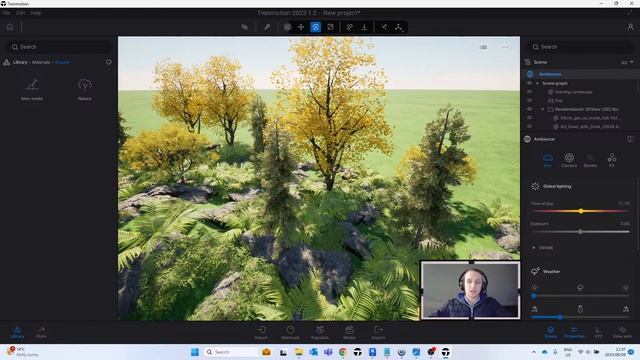Open the File menu
This screenshot has height=360, width=640.
coord(6,13)
